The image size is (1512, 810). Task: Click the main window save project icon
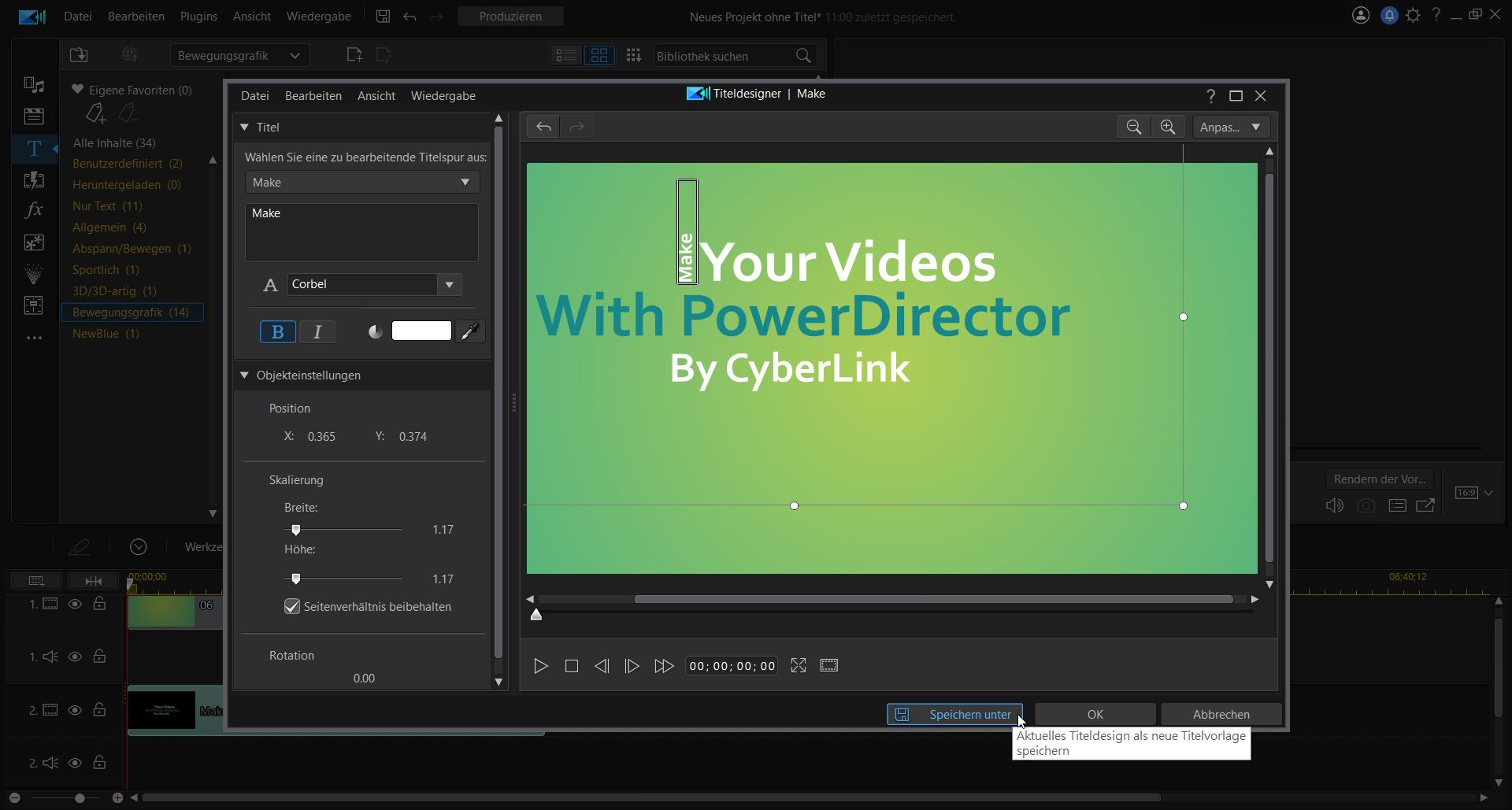pyautogui.click(x=383, y=16)
